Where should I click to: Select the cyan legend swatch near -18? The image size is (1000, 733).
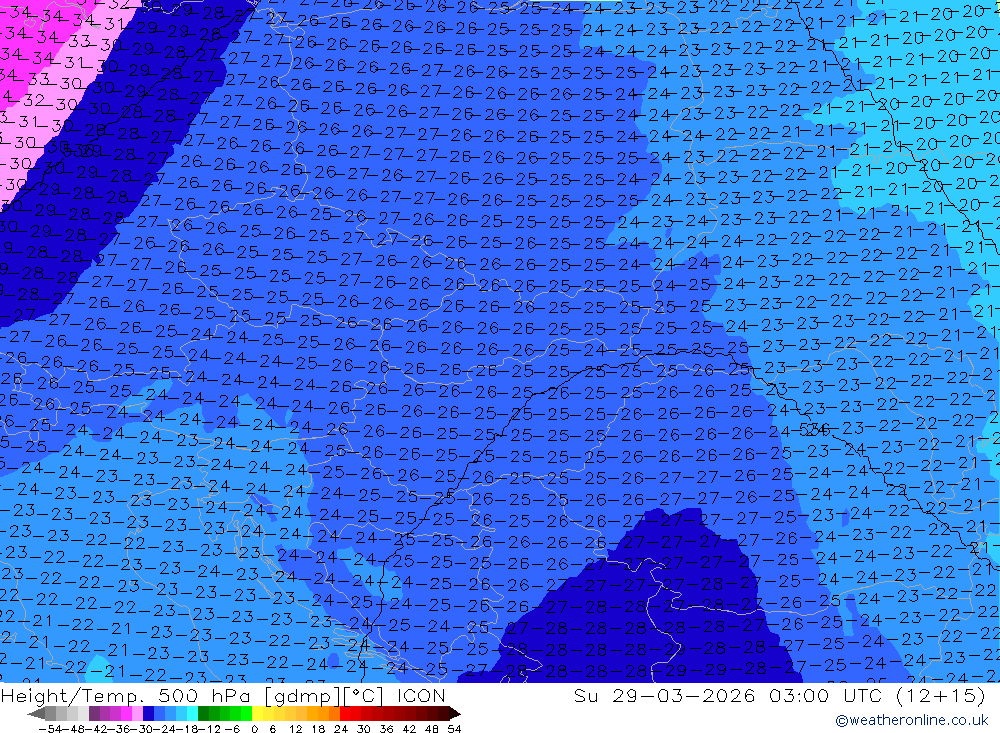pyautogui.click(x=192, y=714)
